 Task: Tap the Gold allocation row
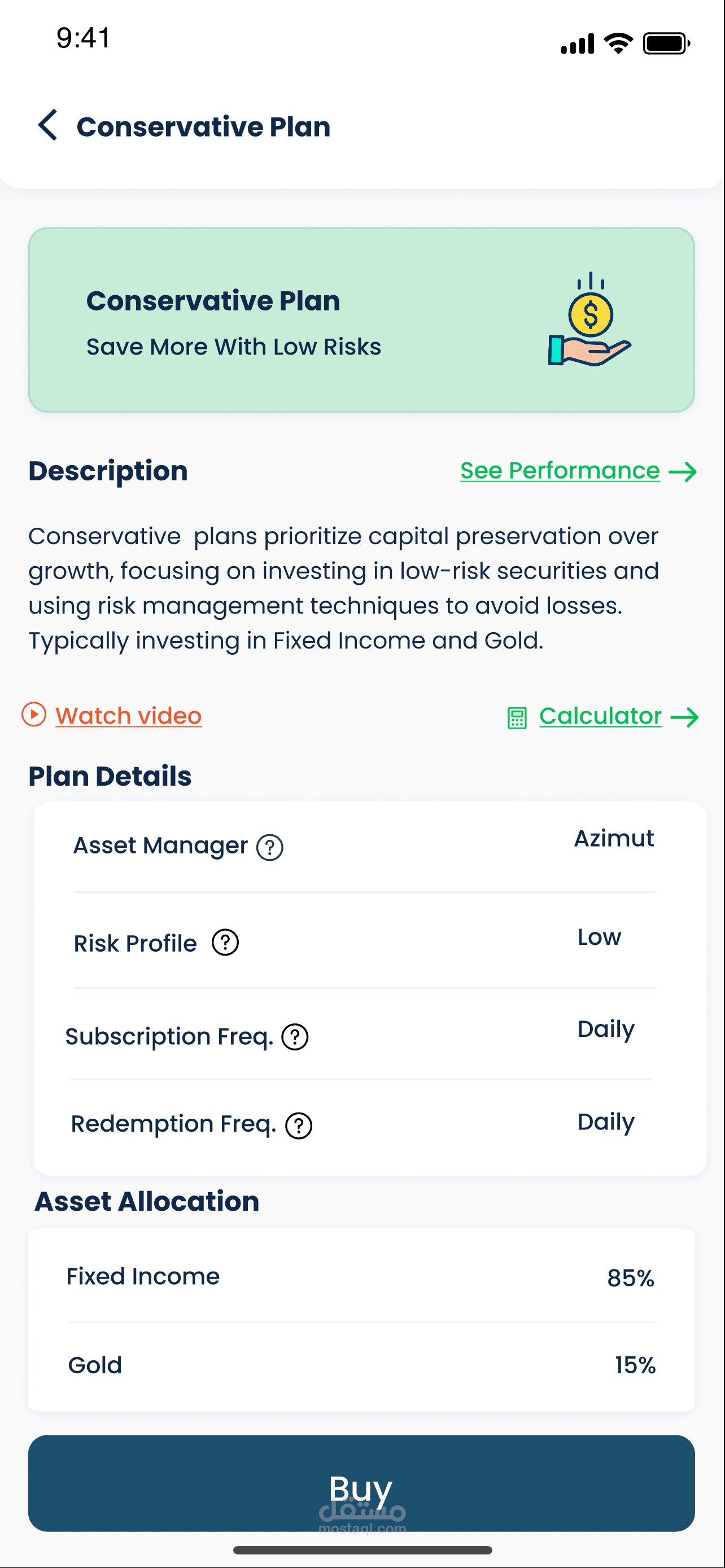pyautogui.click(x=361, y=1365)
